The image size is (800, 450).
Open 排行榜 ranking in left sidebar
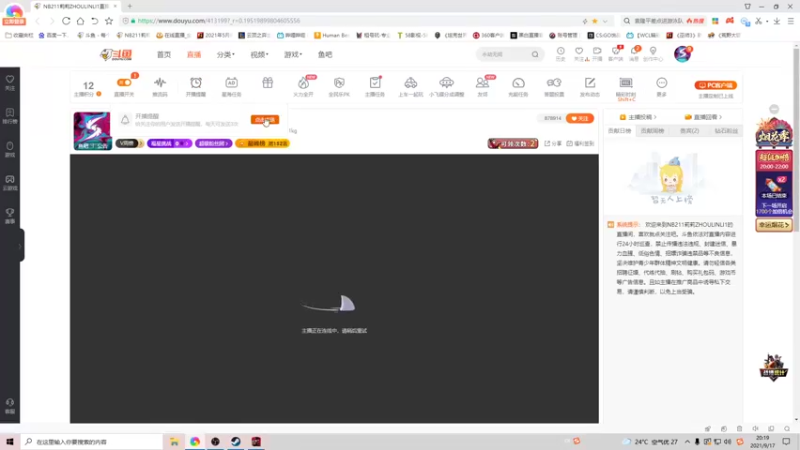point(10,115)
